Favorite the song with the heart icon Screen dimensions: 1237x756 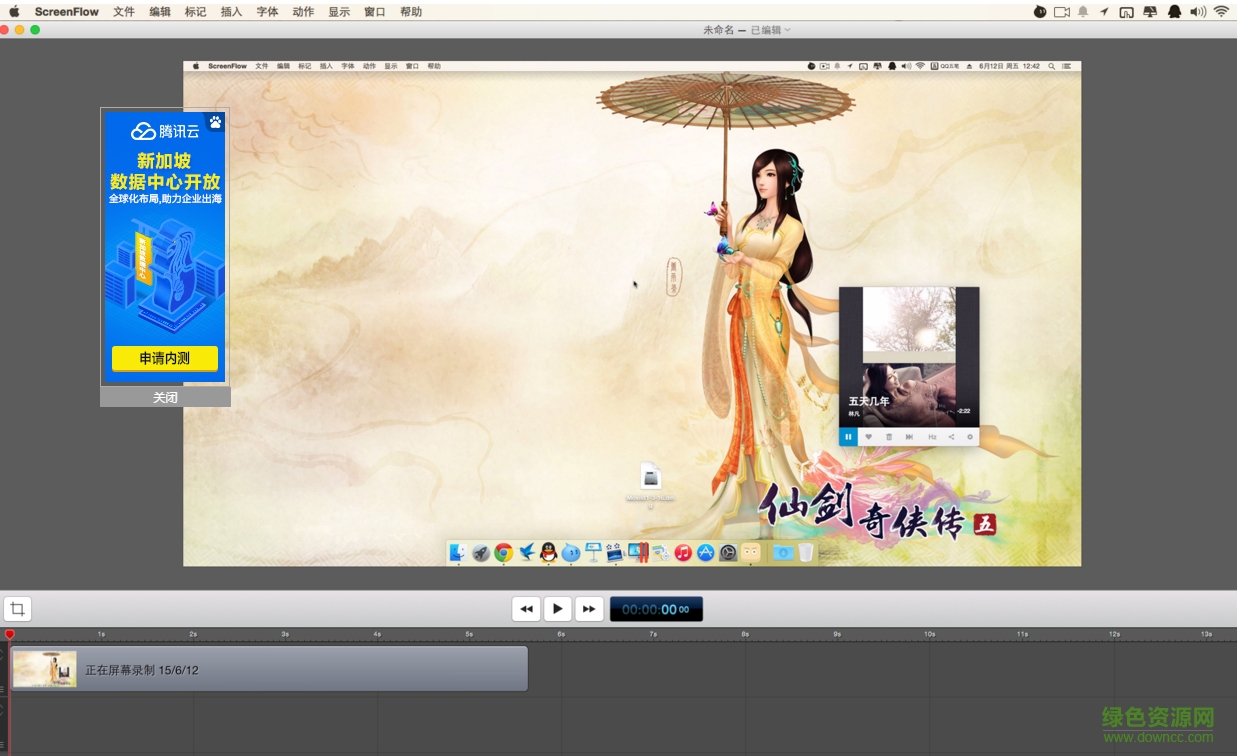pyautogui.click(x=869, y=437)
